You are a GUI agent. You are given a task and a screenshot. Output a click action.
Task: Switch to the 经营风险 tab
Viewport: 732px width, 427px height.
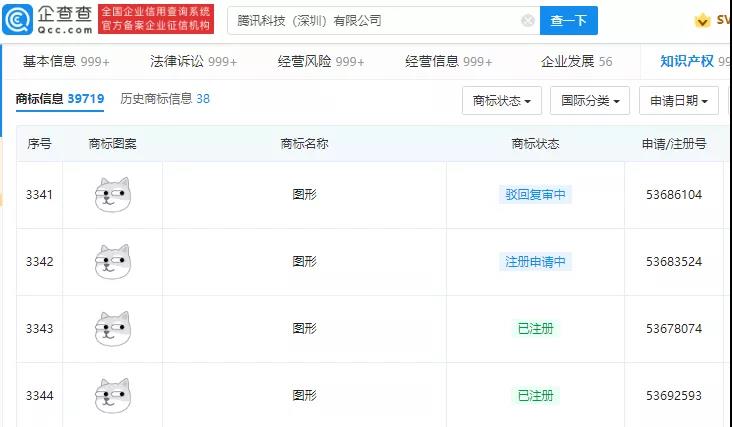pos(321,62)
